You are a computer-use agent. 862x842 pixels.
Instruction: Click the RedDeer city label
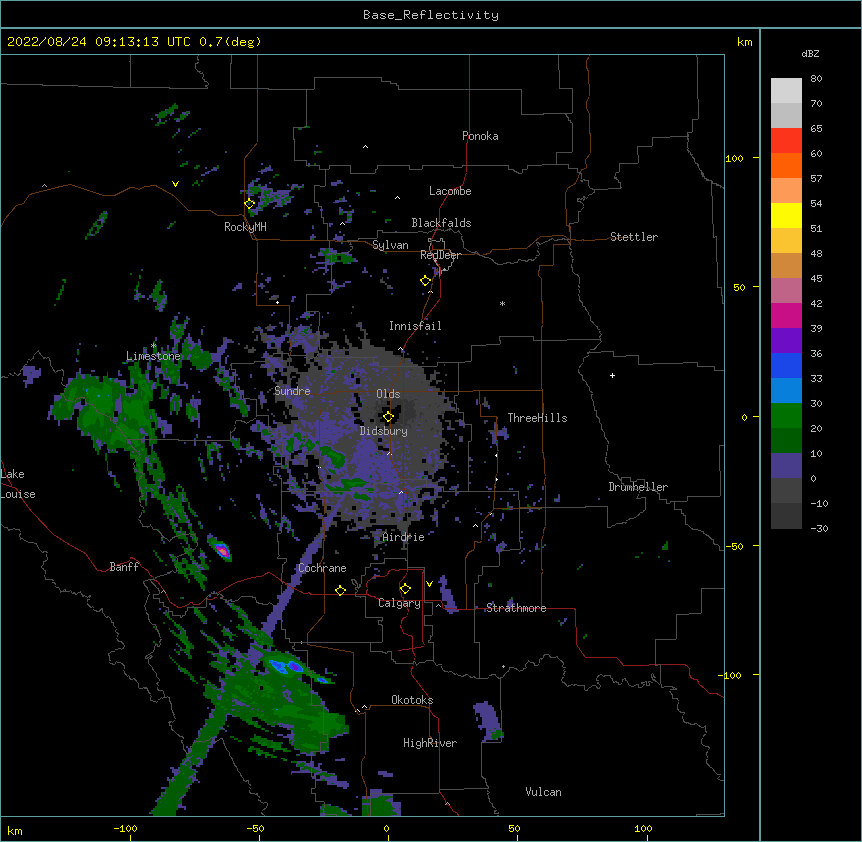(440, 255)
